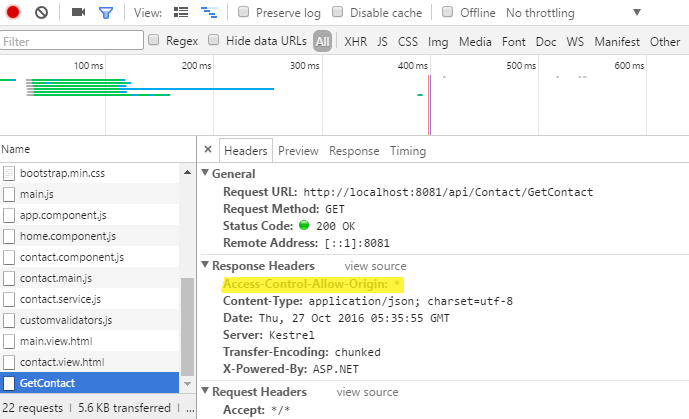Image resolution: width=689 pixels, height=419 pixels.
Task: Filter requests by XHR type
Action: pyautogui.click(x=355, y=42)
